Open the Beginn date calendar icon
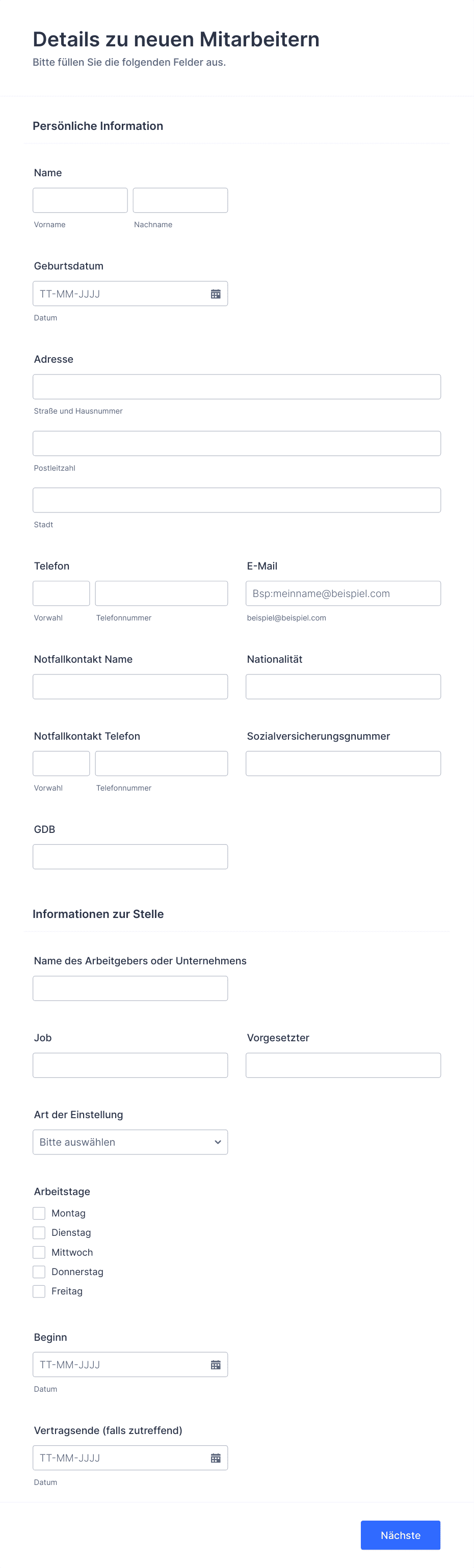The image size is (474, 1568). coord(216,1365)
